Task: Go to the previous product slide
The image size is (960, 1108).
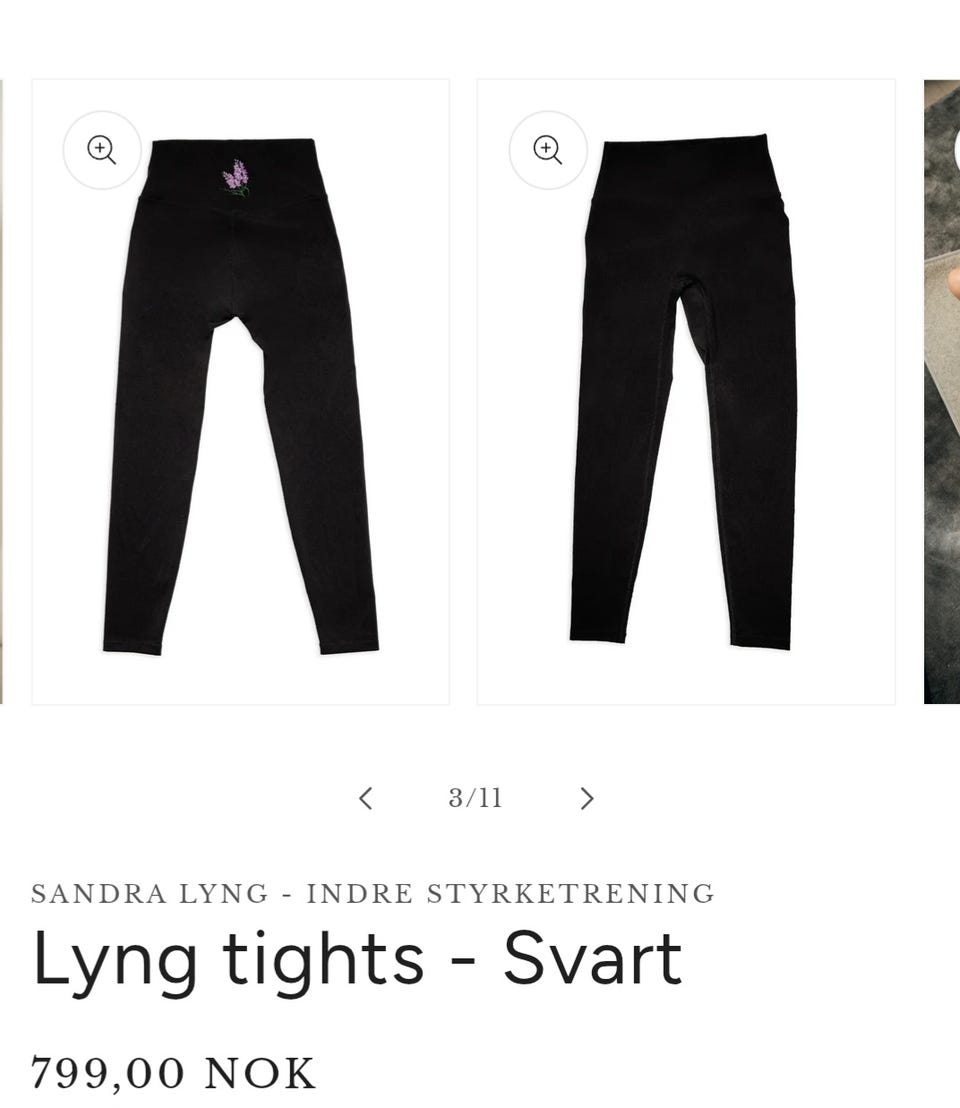Action: tap(366, 798)
